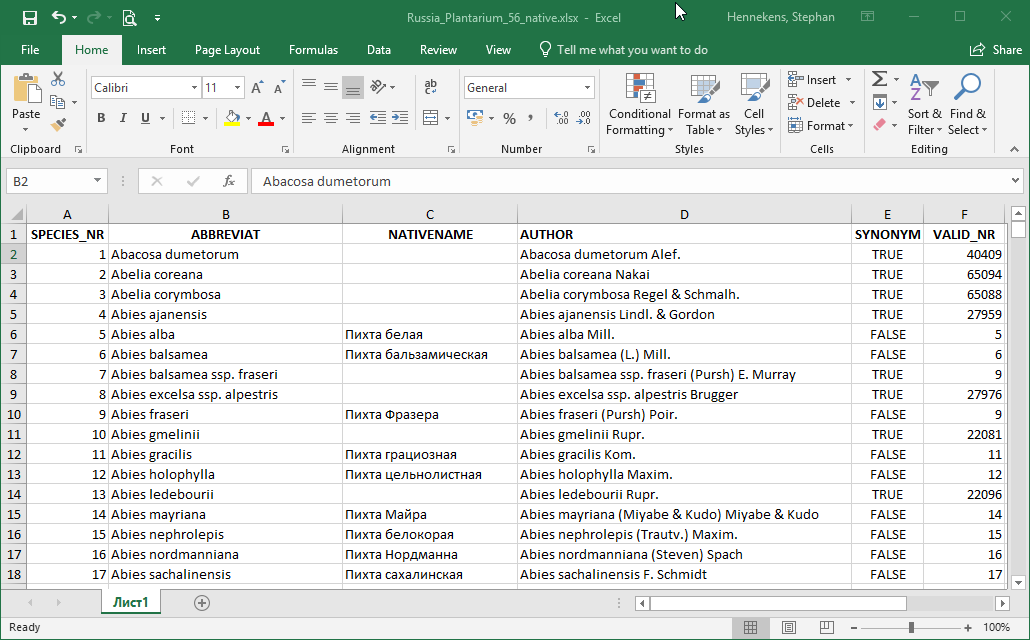This screenshot has height=640, width=1030.
Task: Open the General number format dropdown
Action: pyautogui.click(x=587, y=88)
